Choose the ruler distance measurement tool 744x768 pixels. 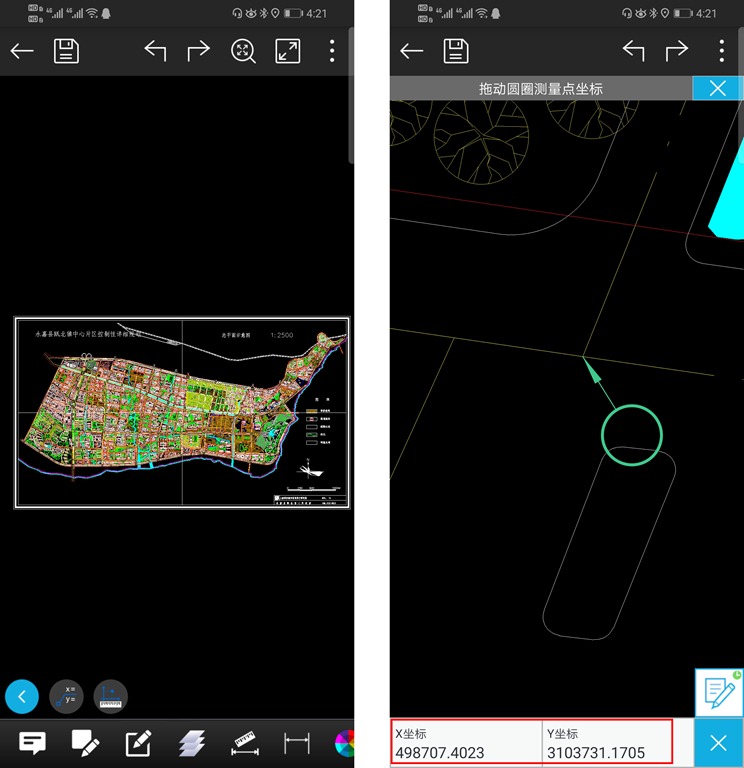point(245,743)
